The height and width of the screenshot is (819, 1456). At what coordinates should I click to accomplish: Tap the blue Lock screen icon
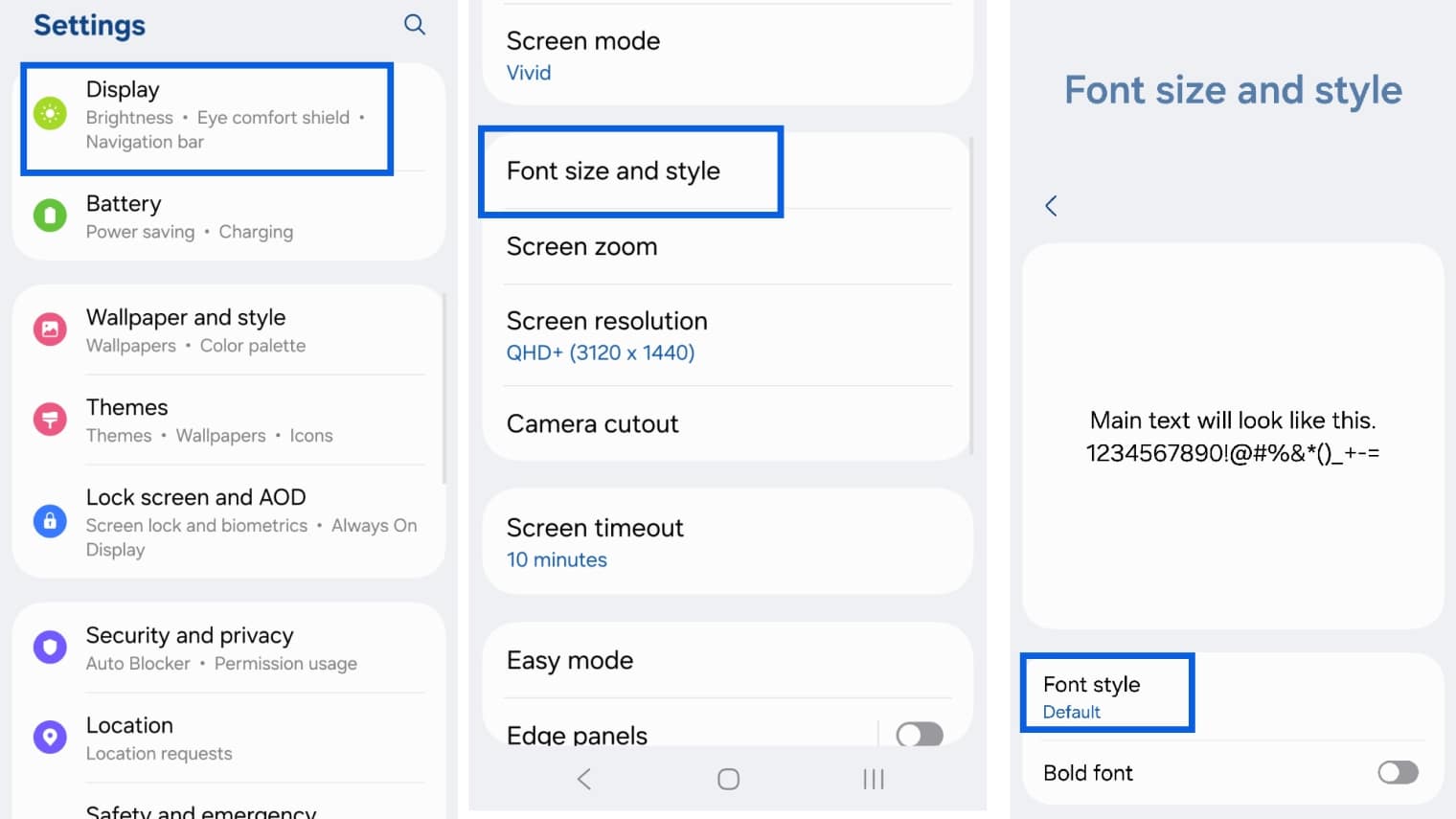tap(50, 521)
